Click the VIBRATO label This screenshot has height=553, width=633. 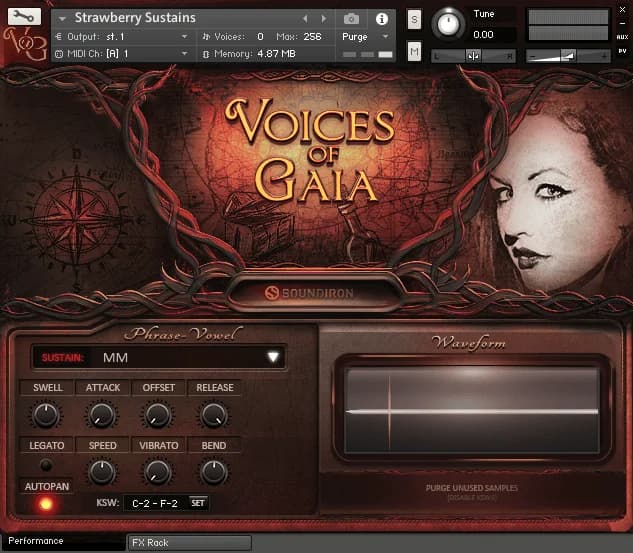[x=159, y=445]
